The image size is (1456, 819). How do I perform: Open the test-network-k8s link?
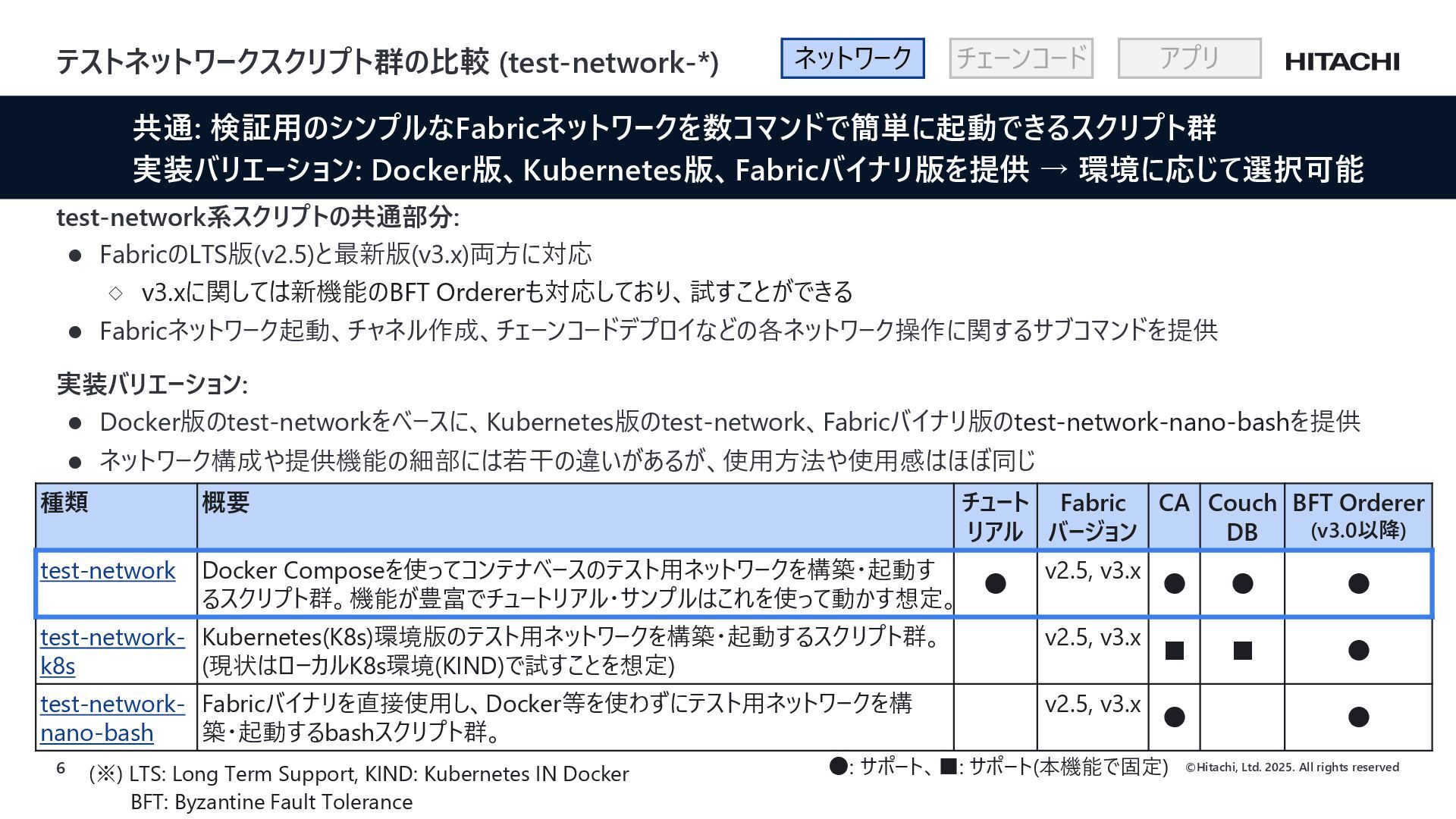pos(112,651)
